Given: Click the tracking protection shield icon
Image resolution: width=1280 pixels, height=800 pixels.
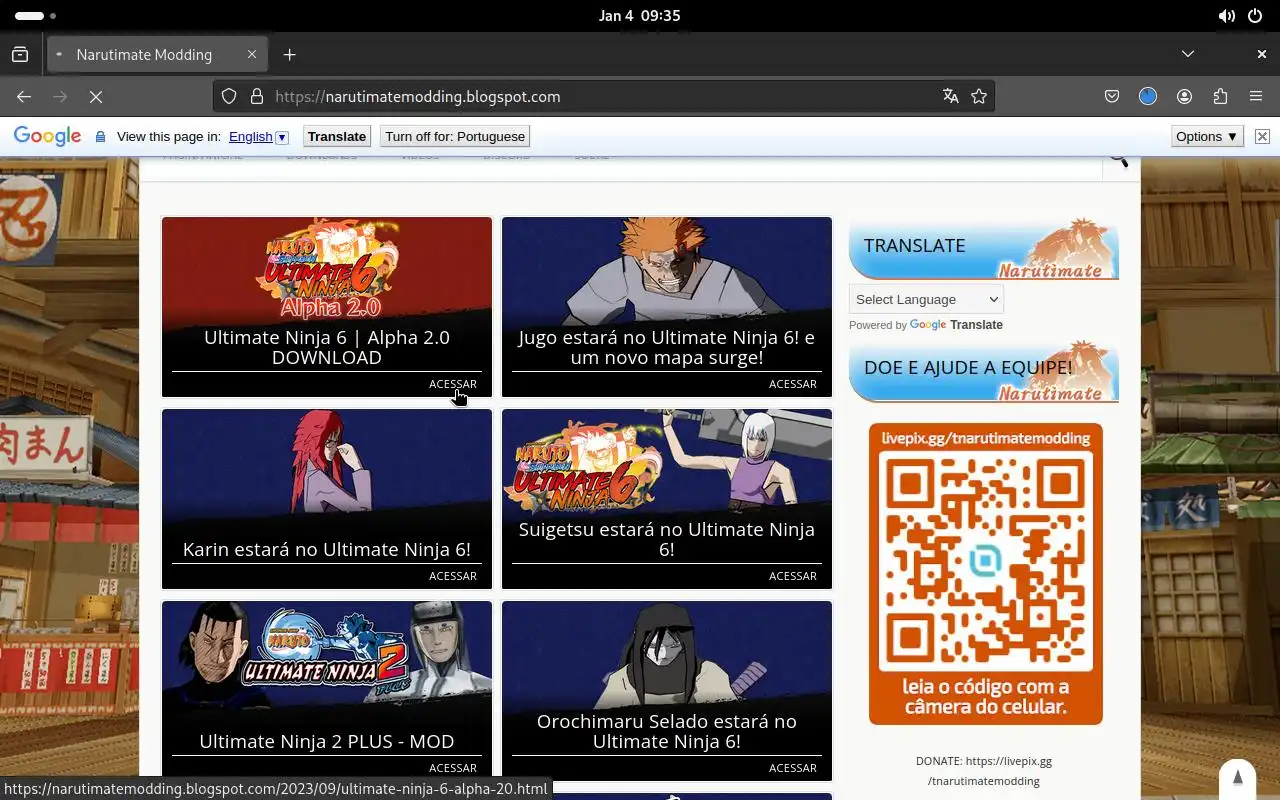Looking at the screenshot, I should pos(229,96).
